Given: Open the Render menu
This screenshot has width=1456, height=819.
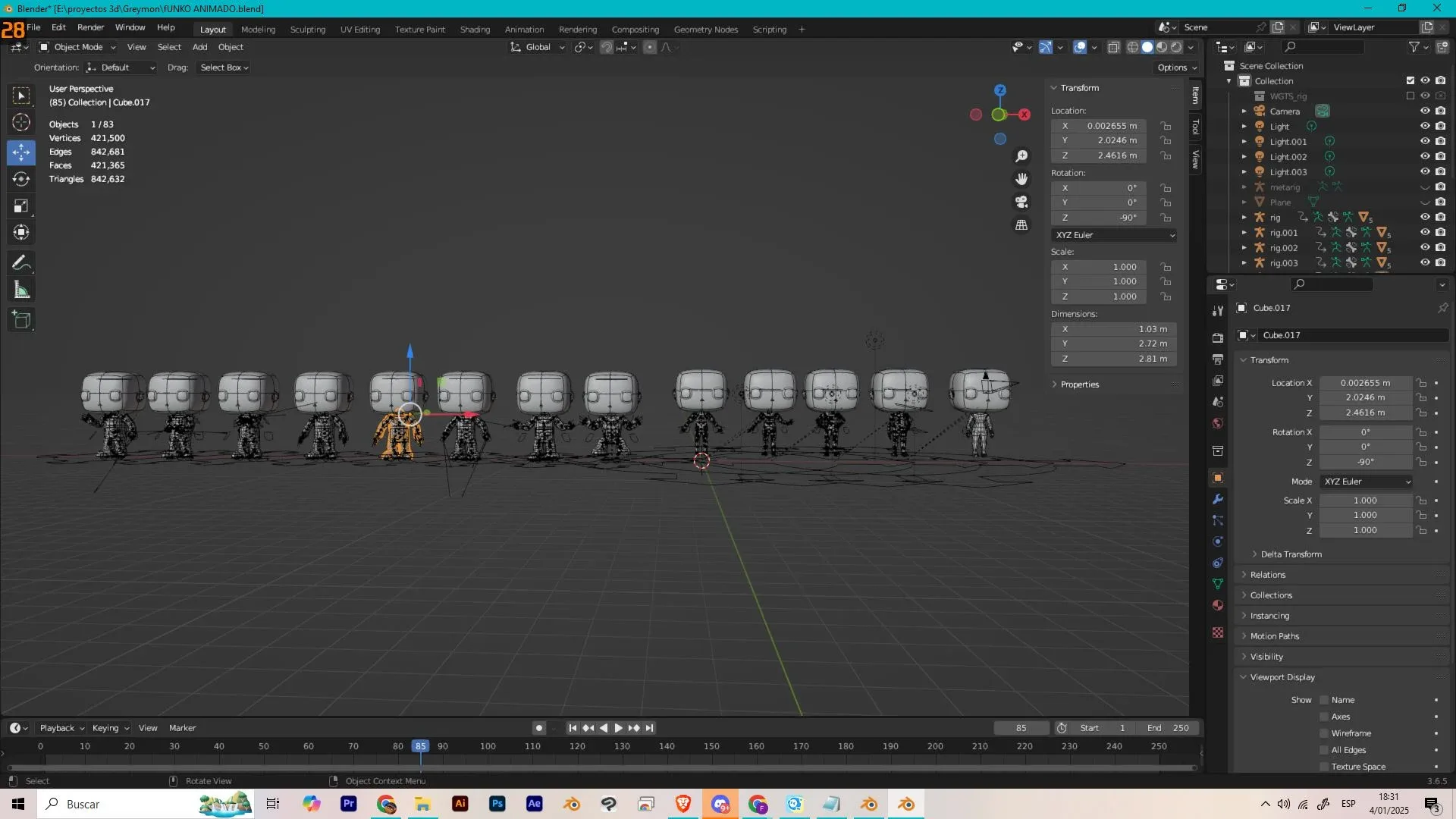Looking at the screenshot, I should coord(90,27).
